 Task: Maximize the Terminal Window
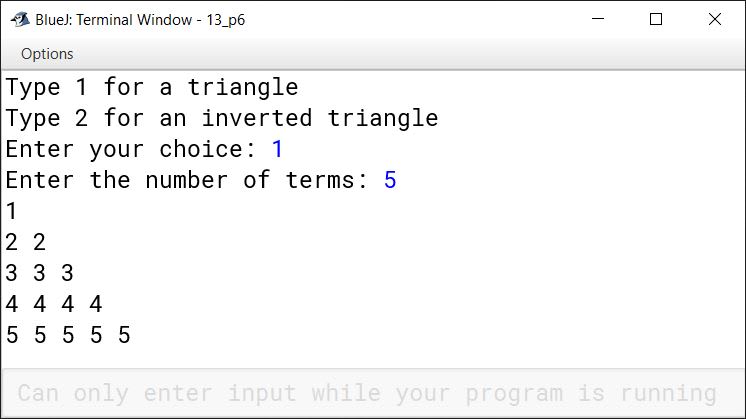pos(656,19)
